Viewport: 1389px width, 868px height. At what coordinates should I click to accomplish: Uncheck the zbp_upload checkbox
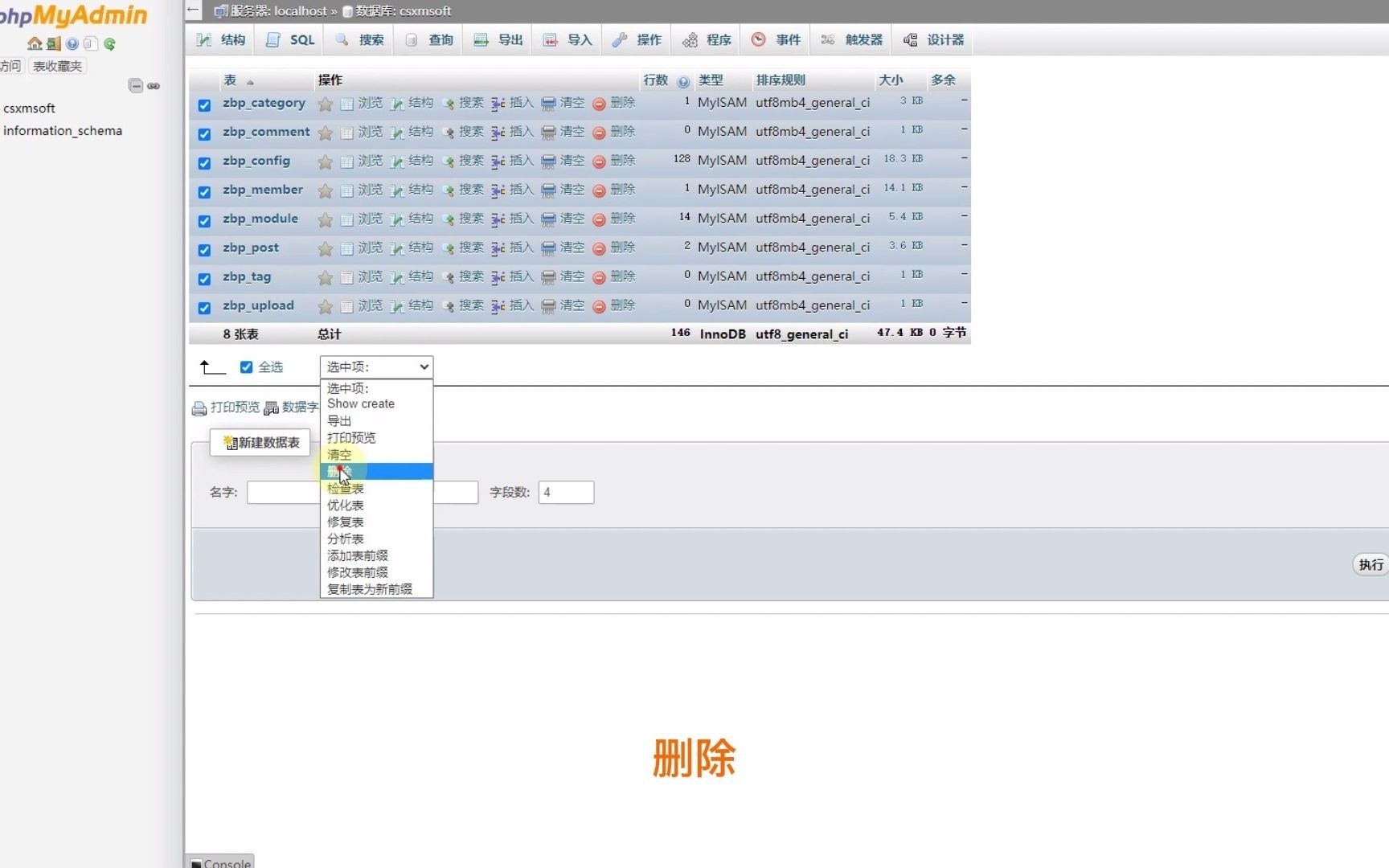[x=204, y=307]
